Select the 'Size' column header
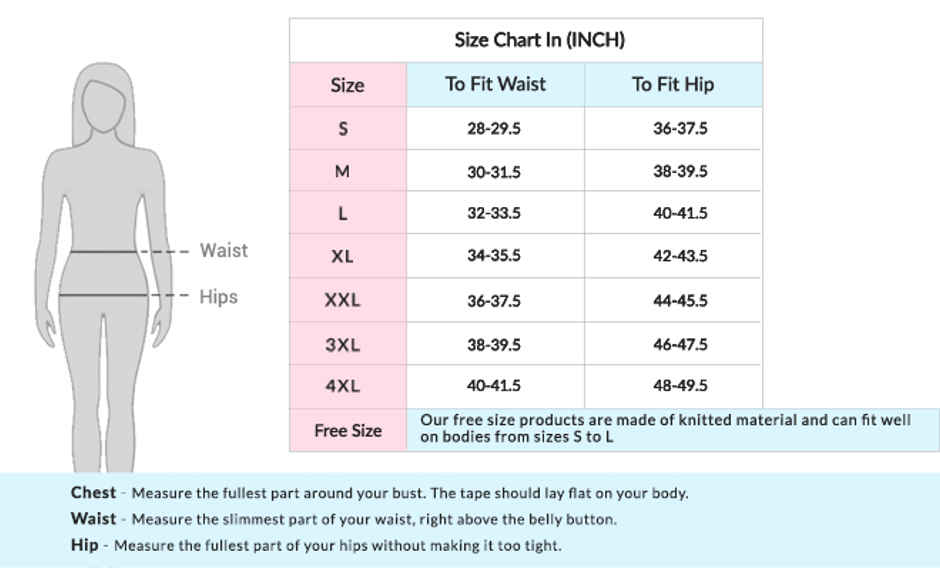This screenshot has width=940, height=583. (x=347, y=85)
